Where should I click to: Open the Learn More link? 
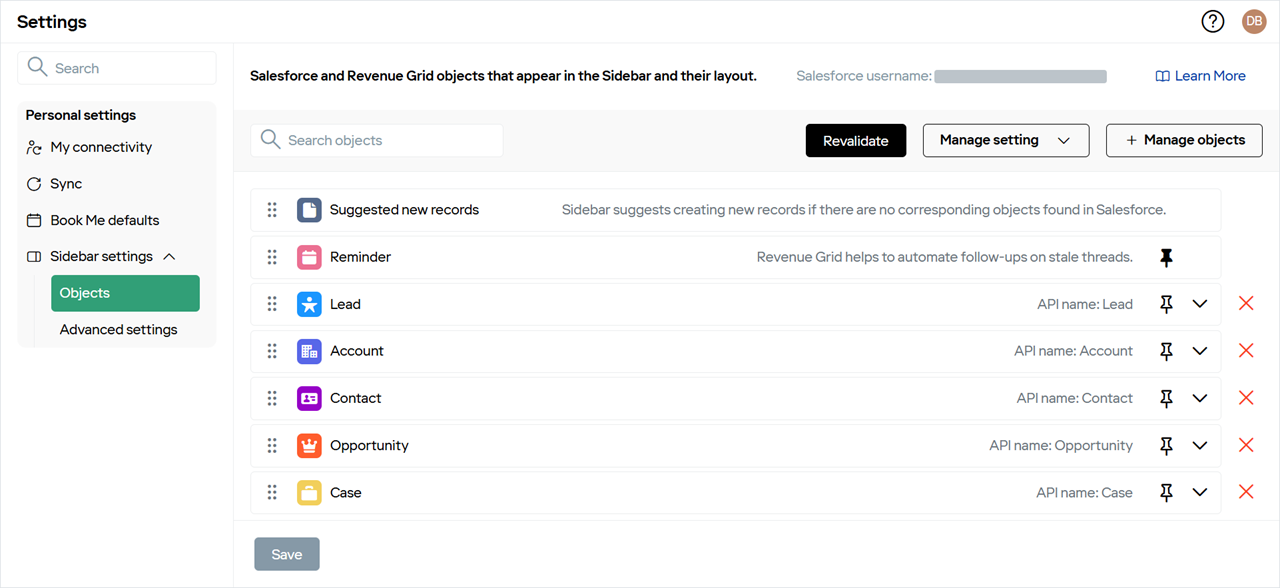tap(1200, 76)
